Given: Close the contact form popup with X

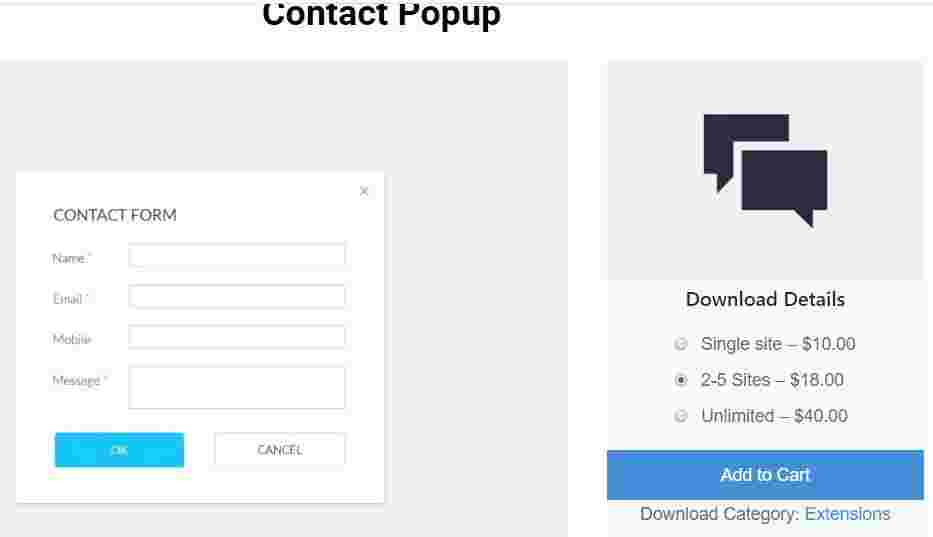Looking at the screenshot, I should pyautogui.click(x=364, y=191).
